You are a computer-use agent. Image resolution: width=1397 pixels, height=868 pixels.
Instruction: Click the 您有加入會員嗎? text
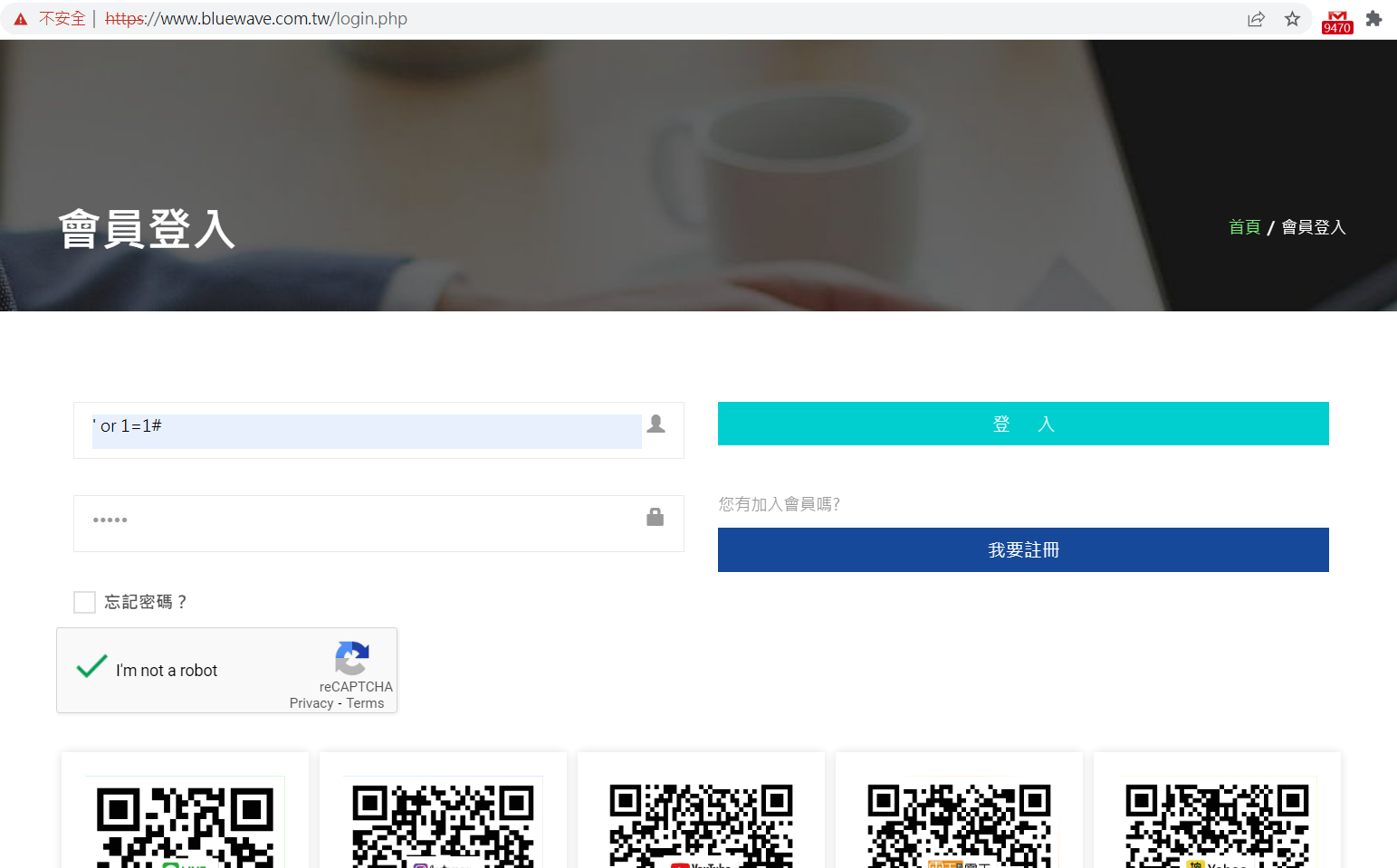coord(780,504)
